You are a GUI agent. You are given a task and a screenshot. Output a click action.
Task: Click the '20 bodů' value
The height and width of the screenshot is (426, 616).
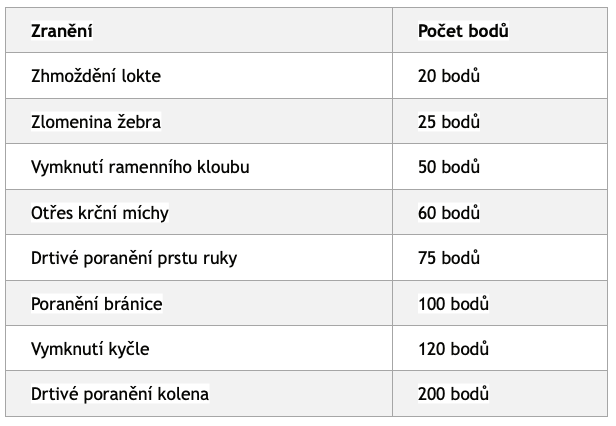[x=449, y=76]
